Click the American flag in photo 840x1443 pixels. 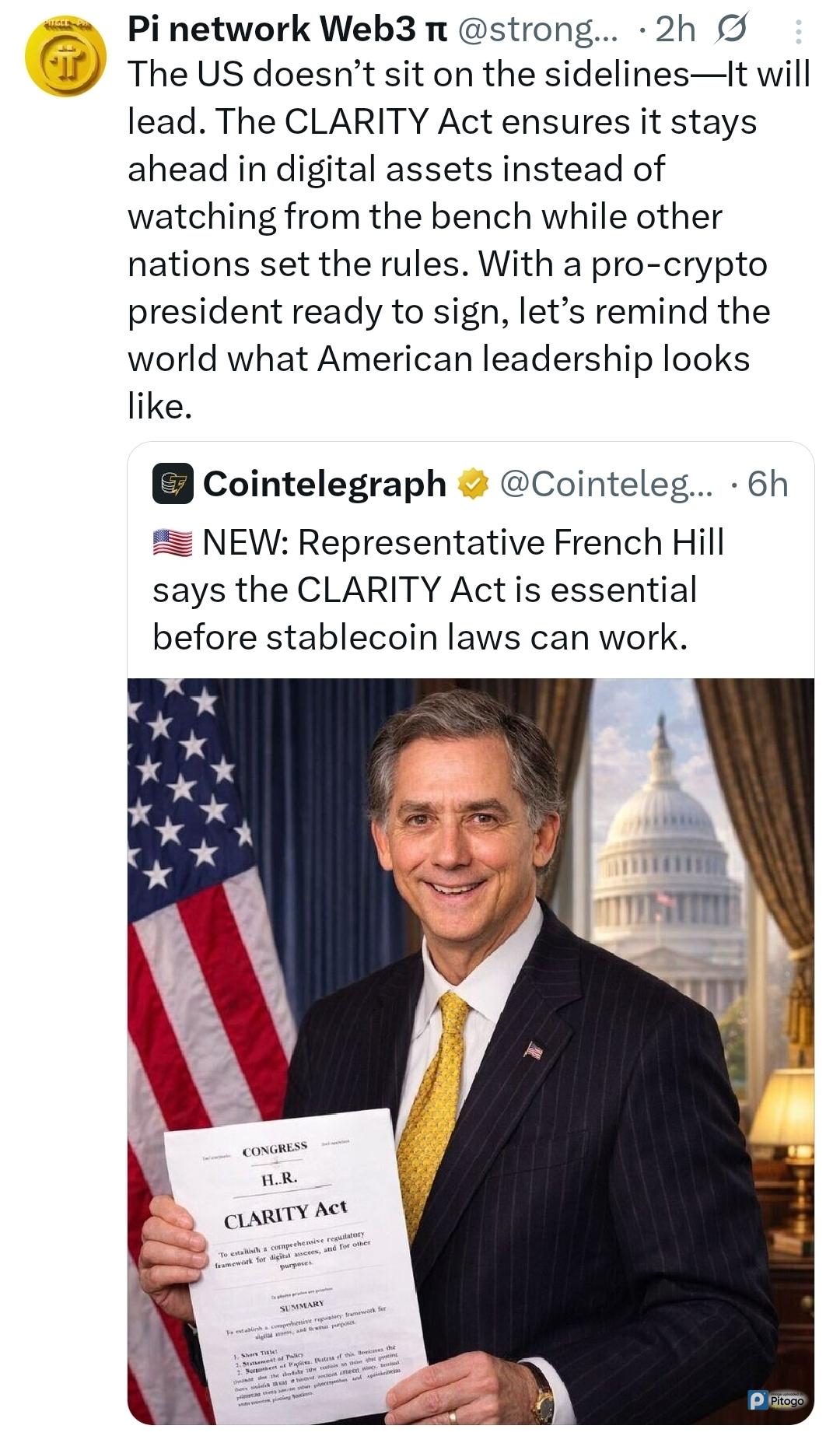point(194,895)
